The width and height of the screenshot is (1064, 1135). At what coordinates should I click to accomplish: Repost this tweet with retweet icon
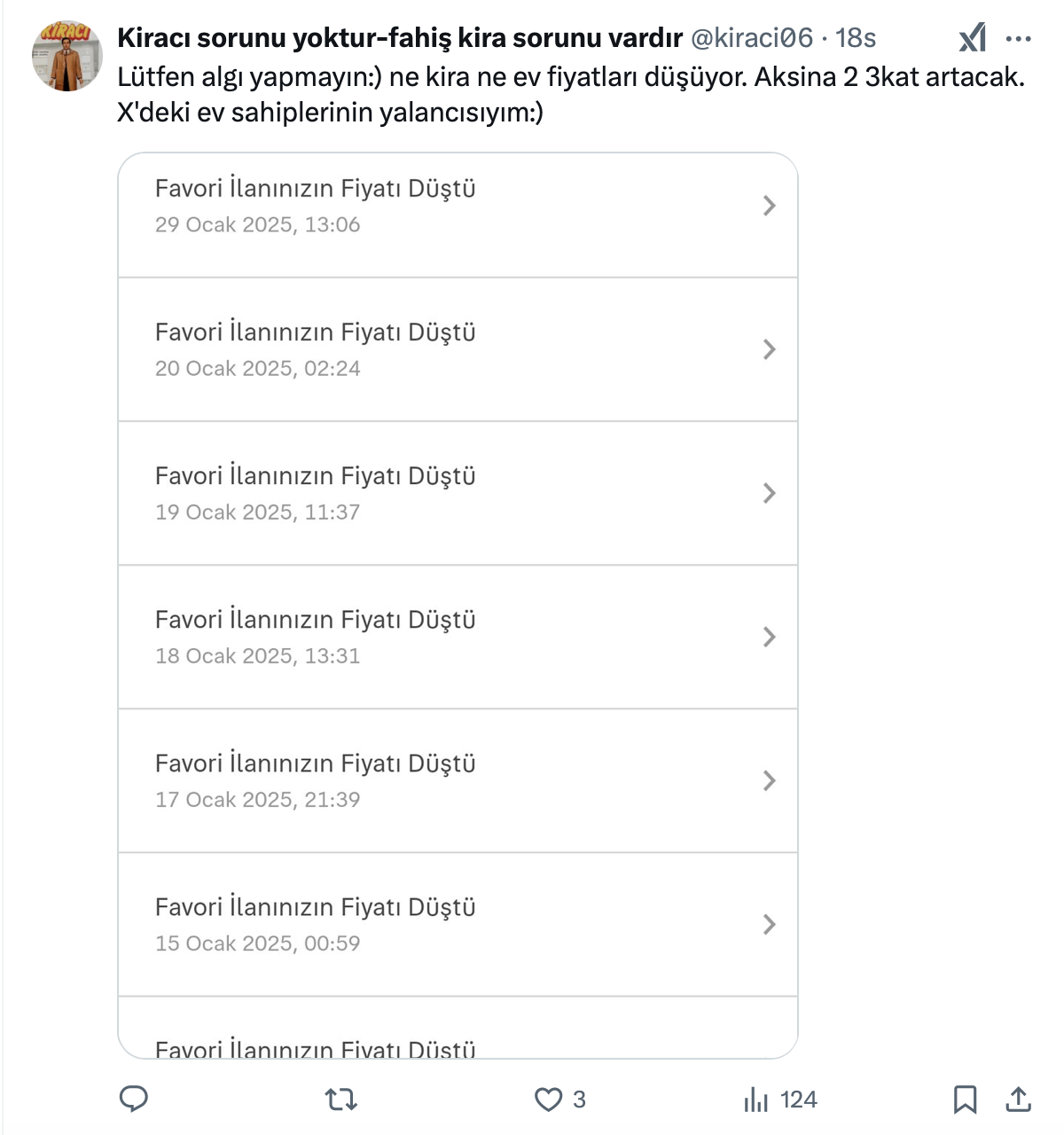pyautogui.click(x=340, y=1100)
